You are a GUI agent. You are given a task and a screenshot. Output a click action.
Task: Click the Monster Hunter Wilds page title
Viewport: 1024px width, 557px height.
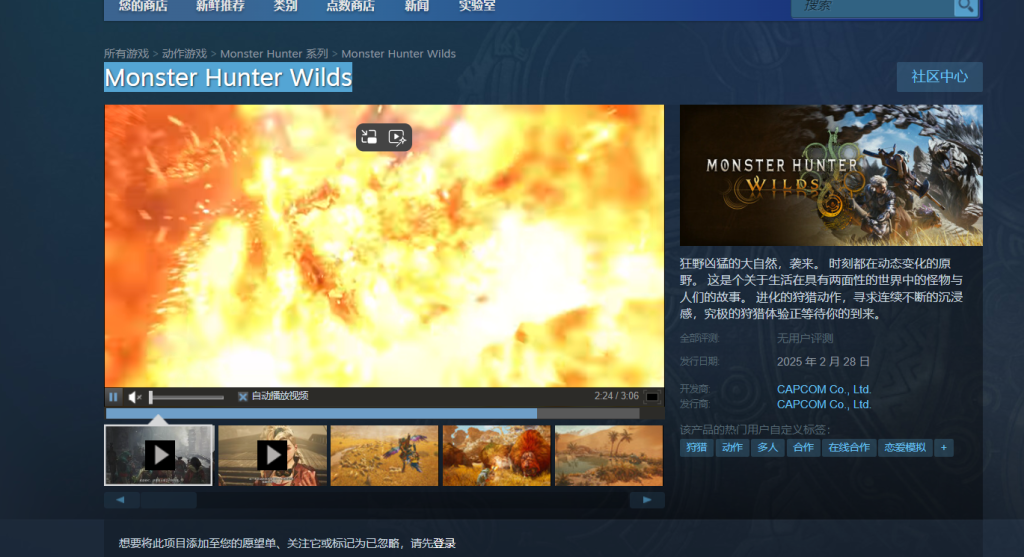(x=228, y=78)
